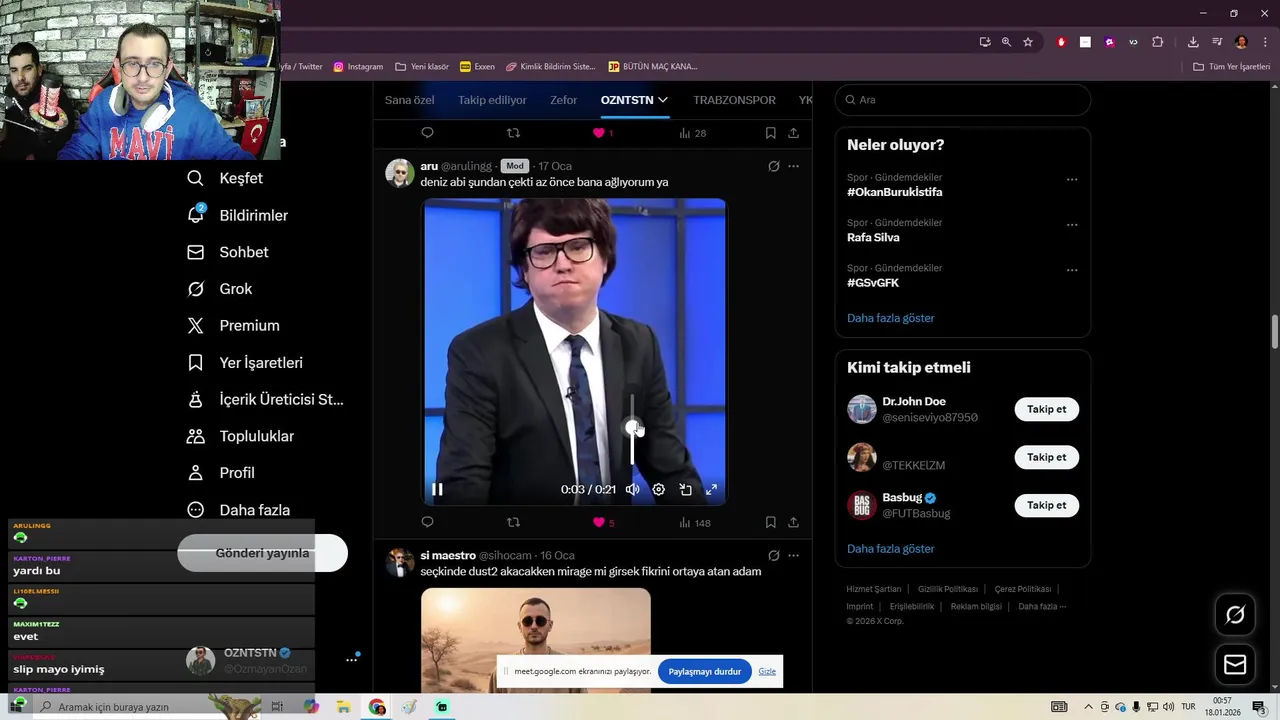
Task: Click Gizle link on sharing bar
Action: click(x=767, y=671)
